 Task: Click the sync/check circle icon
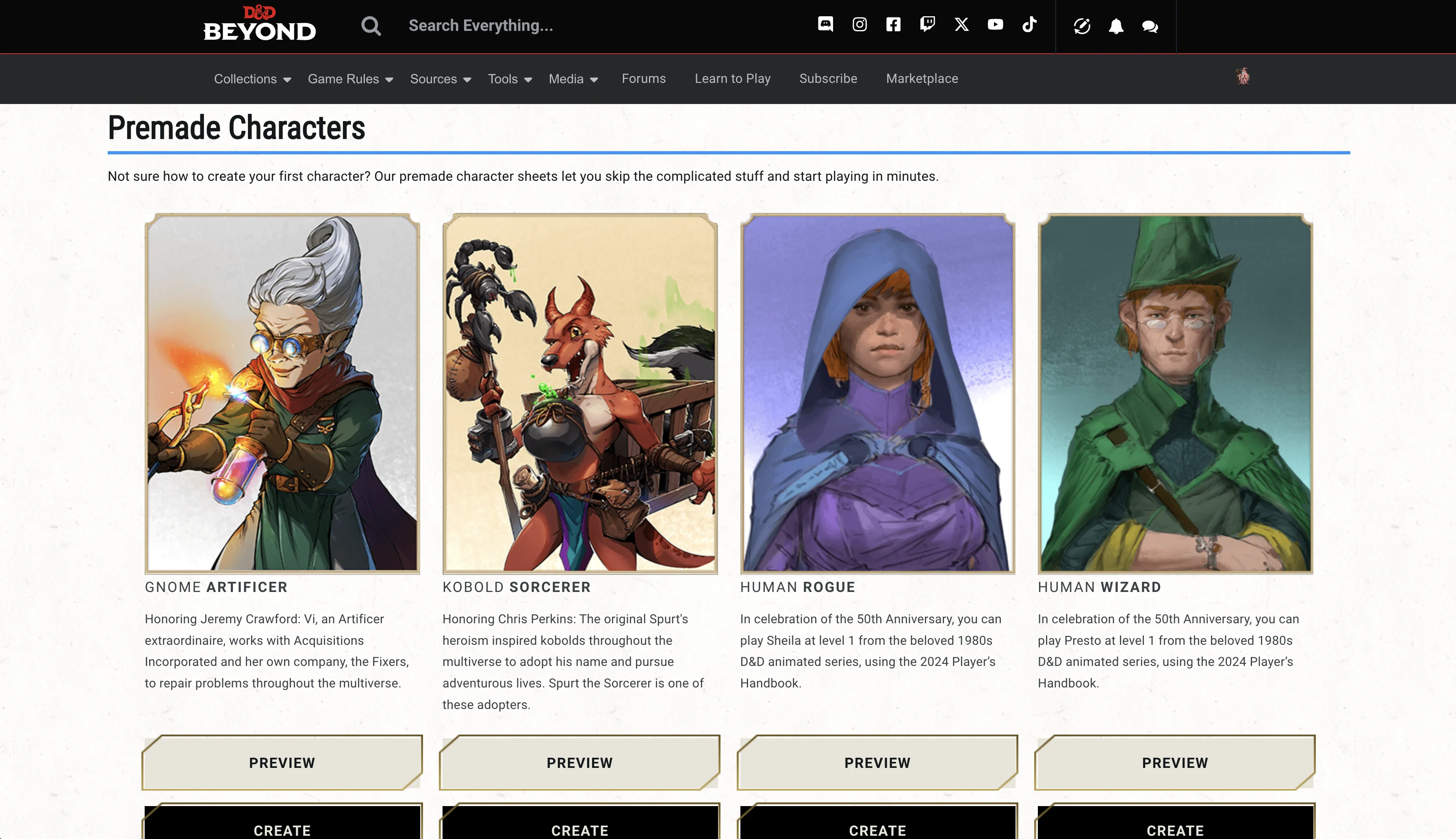(x=1082, y=26)
